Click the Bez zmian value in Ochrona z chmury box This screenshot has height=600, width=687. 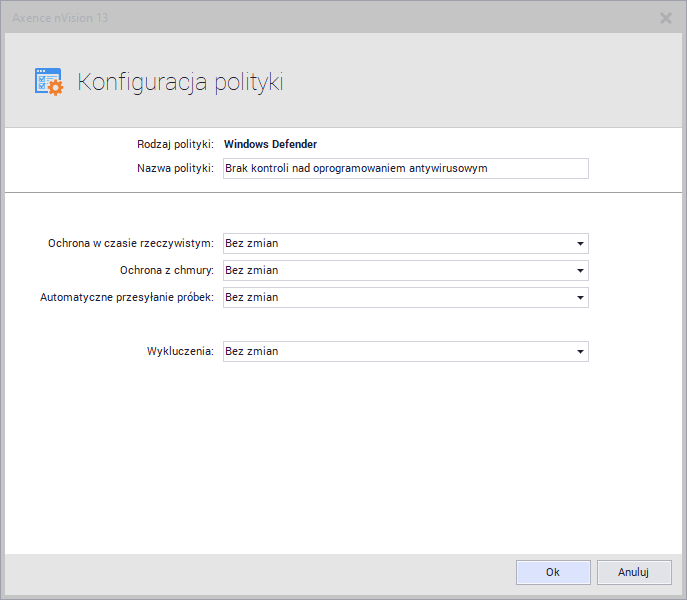(252, 270)
